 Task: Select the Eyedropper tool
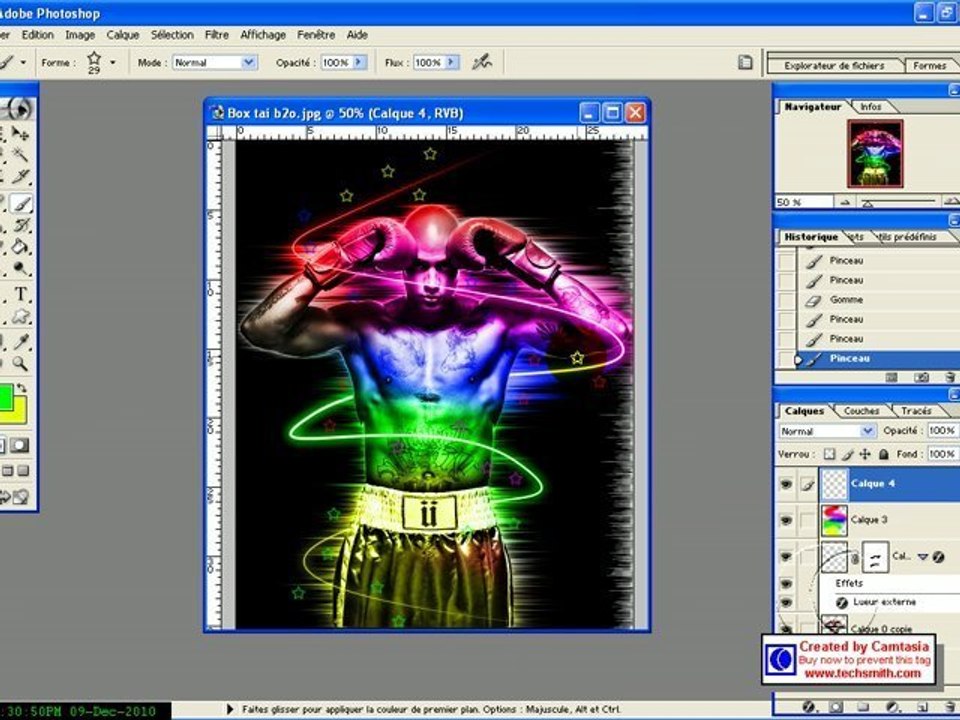tap(21, 342)
